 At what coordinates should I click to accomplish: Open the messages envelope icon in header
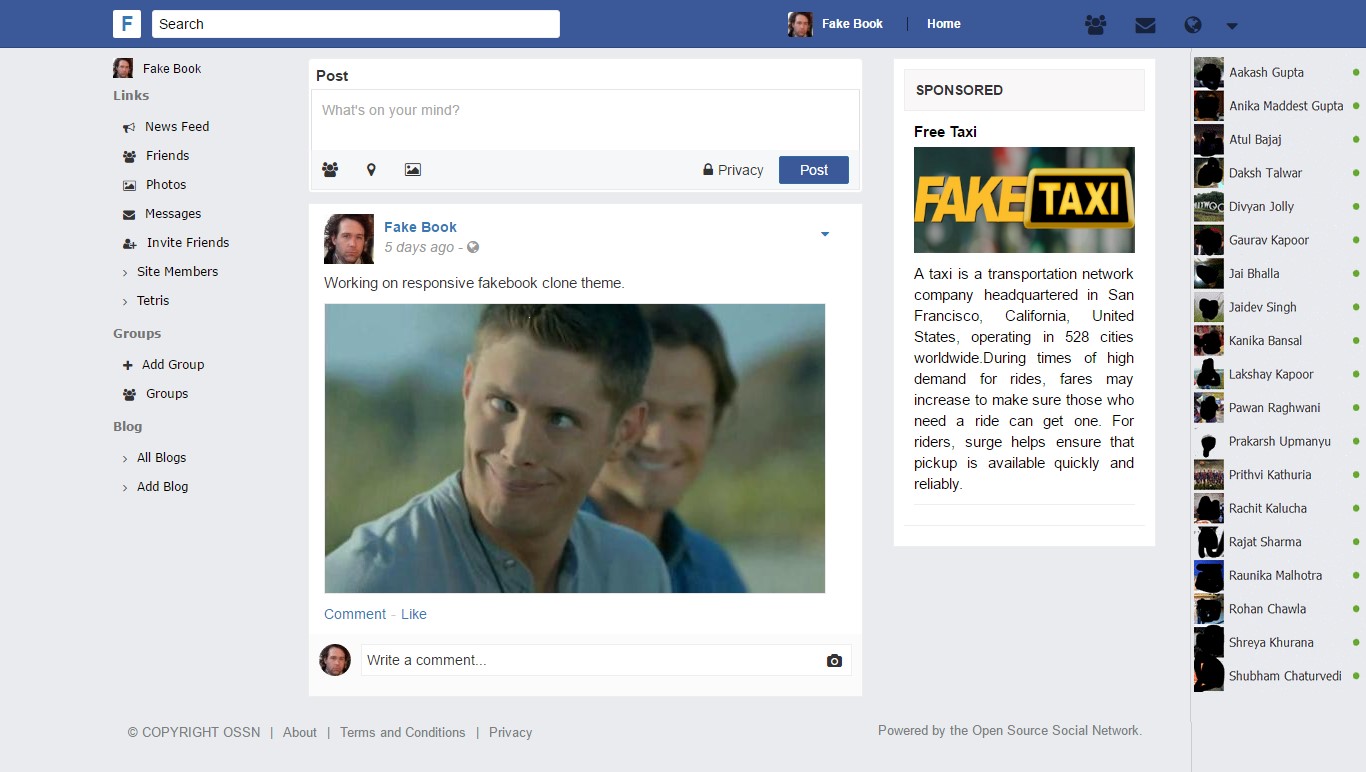(x=1145, y=25)
